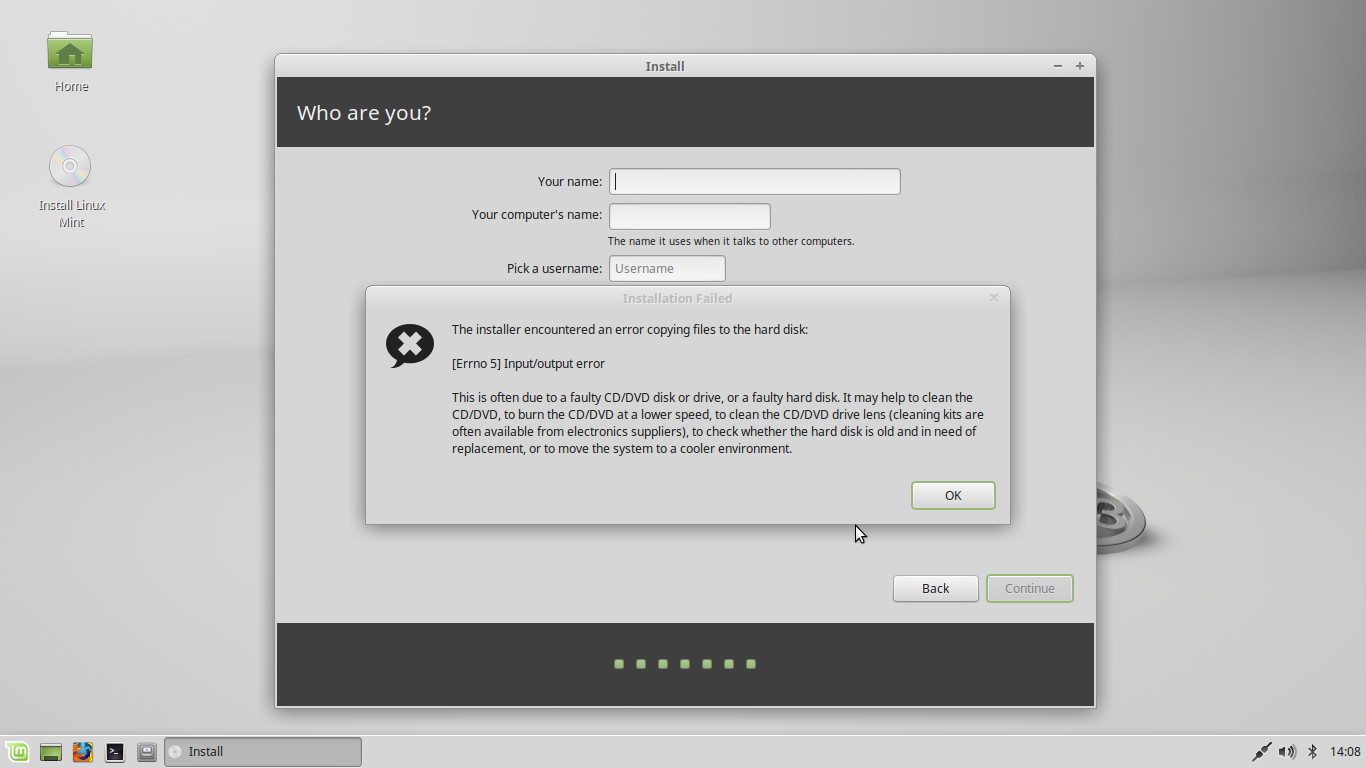
Task: Select the Install window taskbar entry
Action: point(263,752)
